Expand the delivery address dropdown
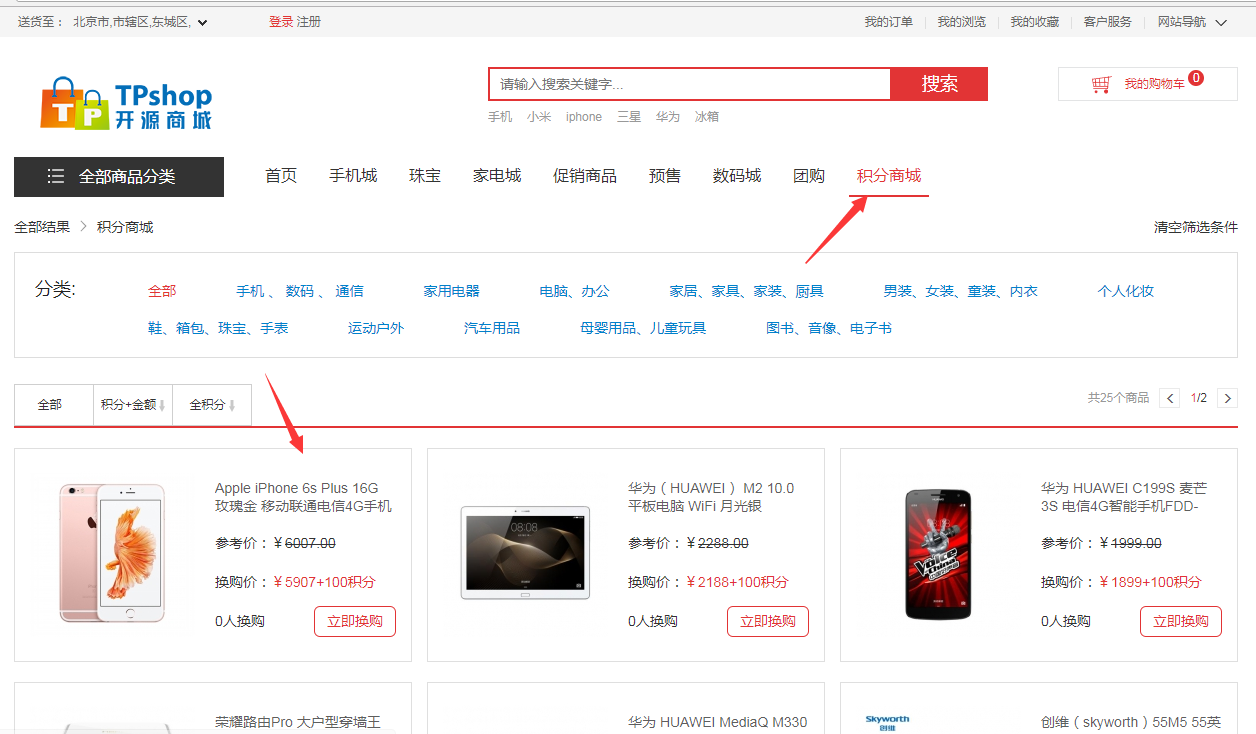Image resolution: width=1256 pixels, height=734 pixels. coord(202,22)
